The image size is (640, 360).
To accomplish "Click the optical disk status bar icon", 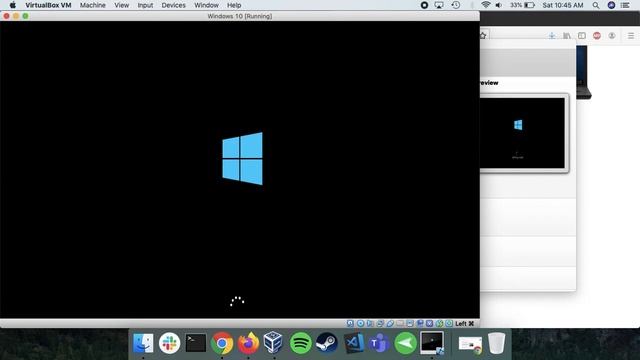I will pos(360,323).
